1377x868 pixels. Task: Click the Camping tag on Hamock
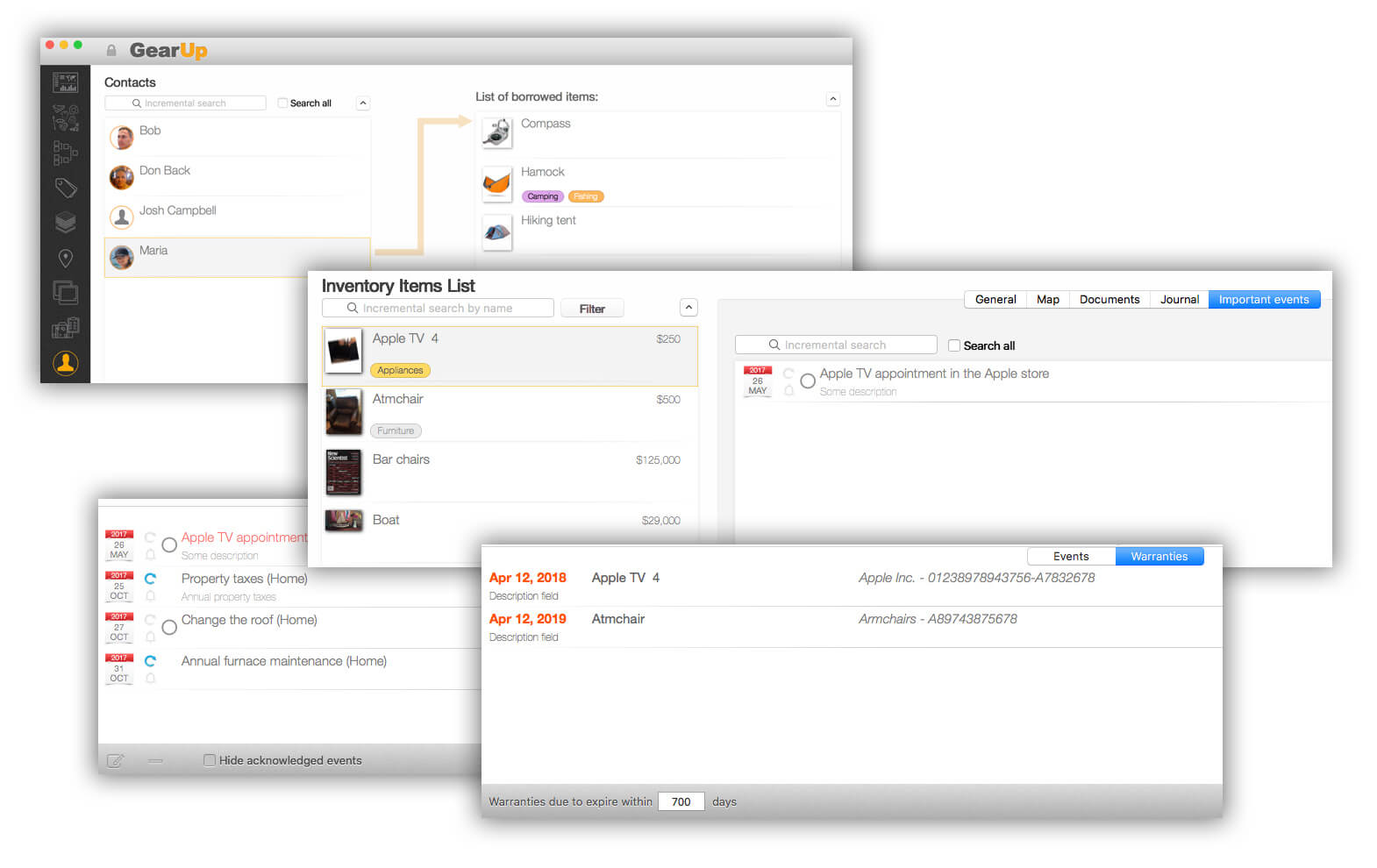tap(542, 196)
